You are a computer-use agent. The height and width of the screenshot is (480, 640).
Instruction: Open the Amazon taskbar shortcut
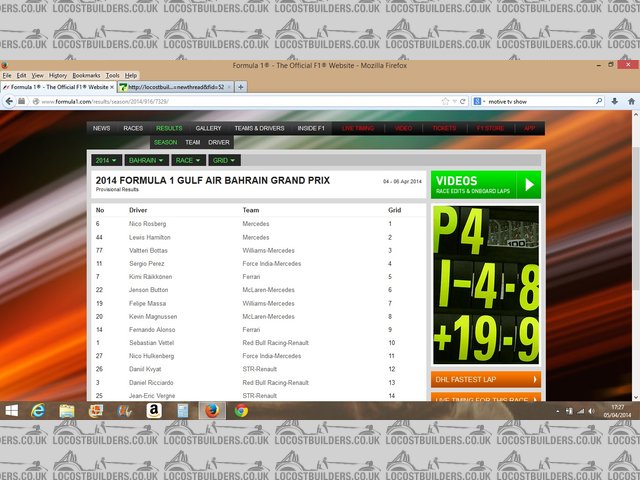coord(154,411)
